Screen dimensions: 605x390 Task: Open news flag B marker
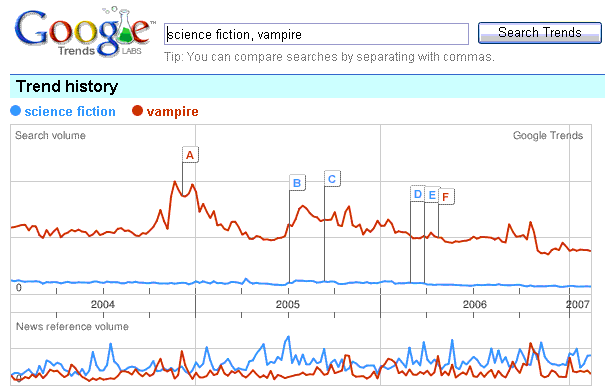click(x=297, y=182)
